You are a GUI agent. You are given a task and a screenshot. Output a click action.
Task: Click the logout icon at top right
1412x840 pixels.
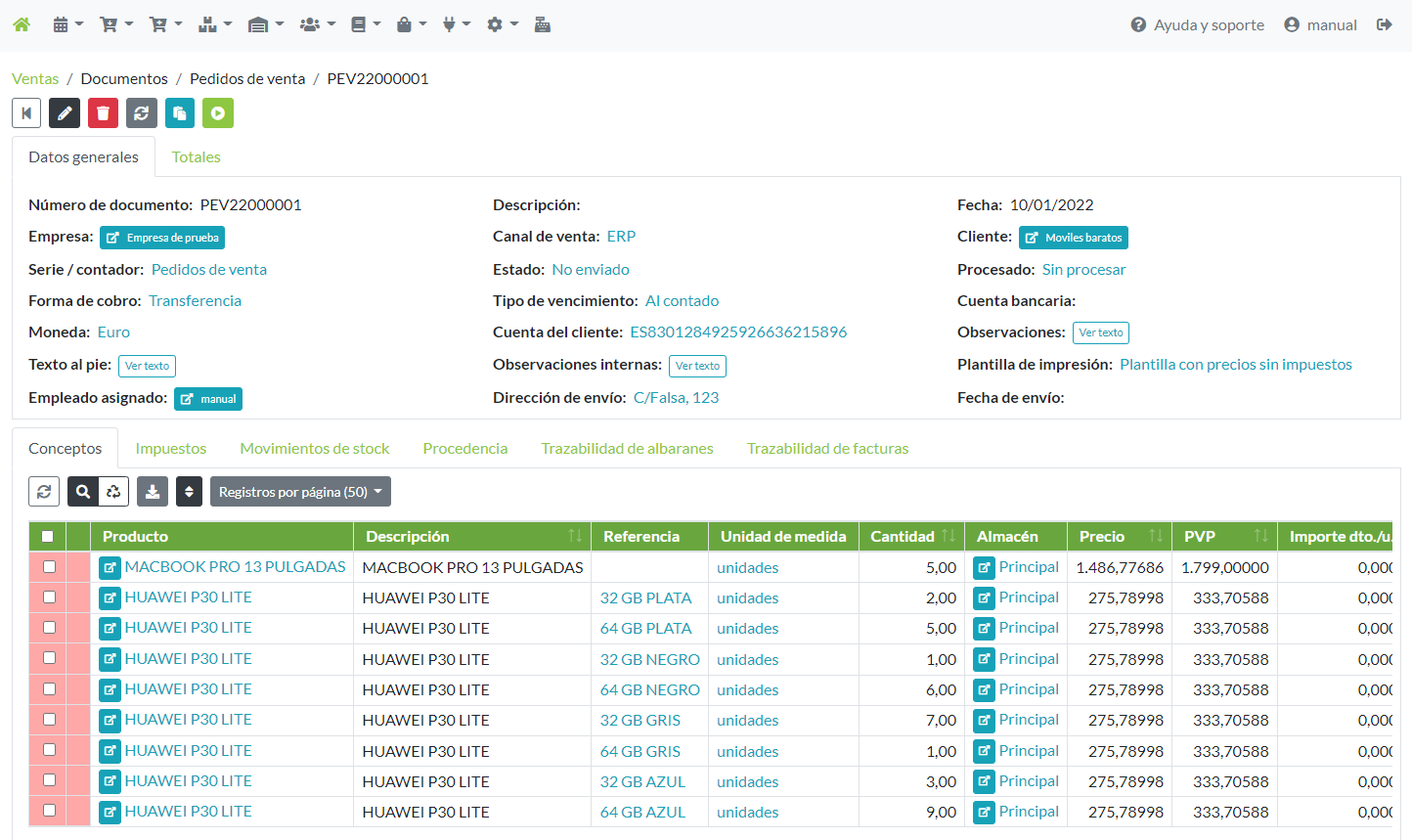(x=1384, y=24)
